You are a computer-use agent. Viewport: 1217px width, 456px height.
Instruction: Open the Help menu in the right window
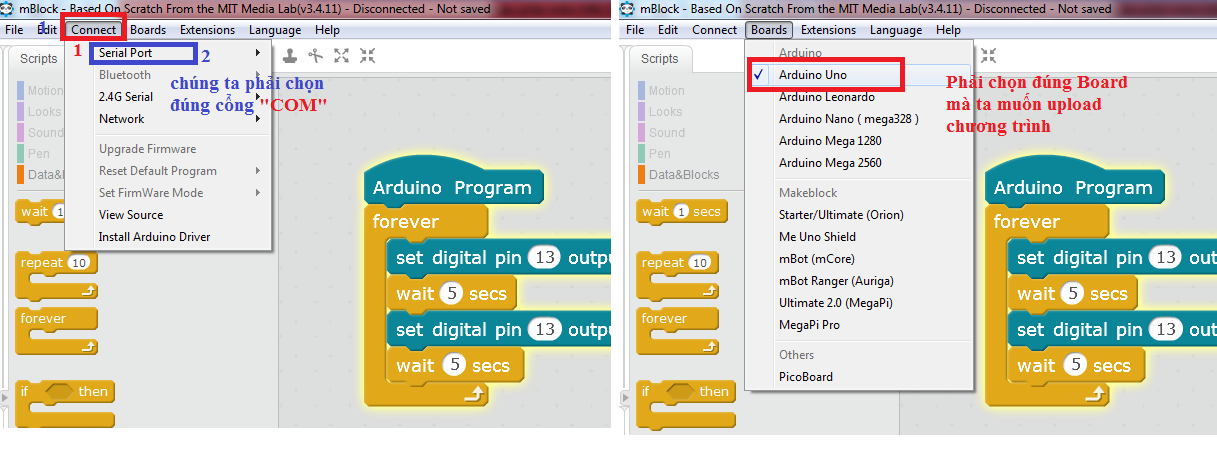(948, 30)
